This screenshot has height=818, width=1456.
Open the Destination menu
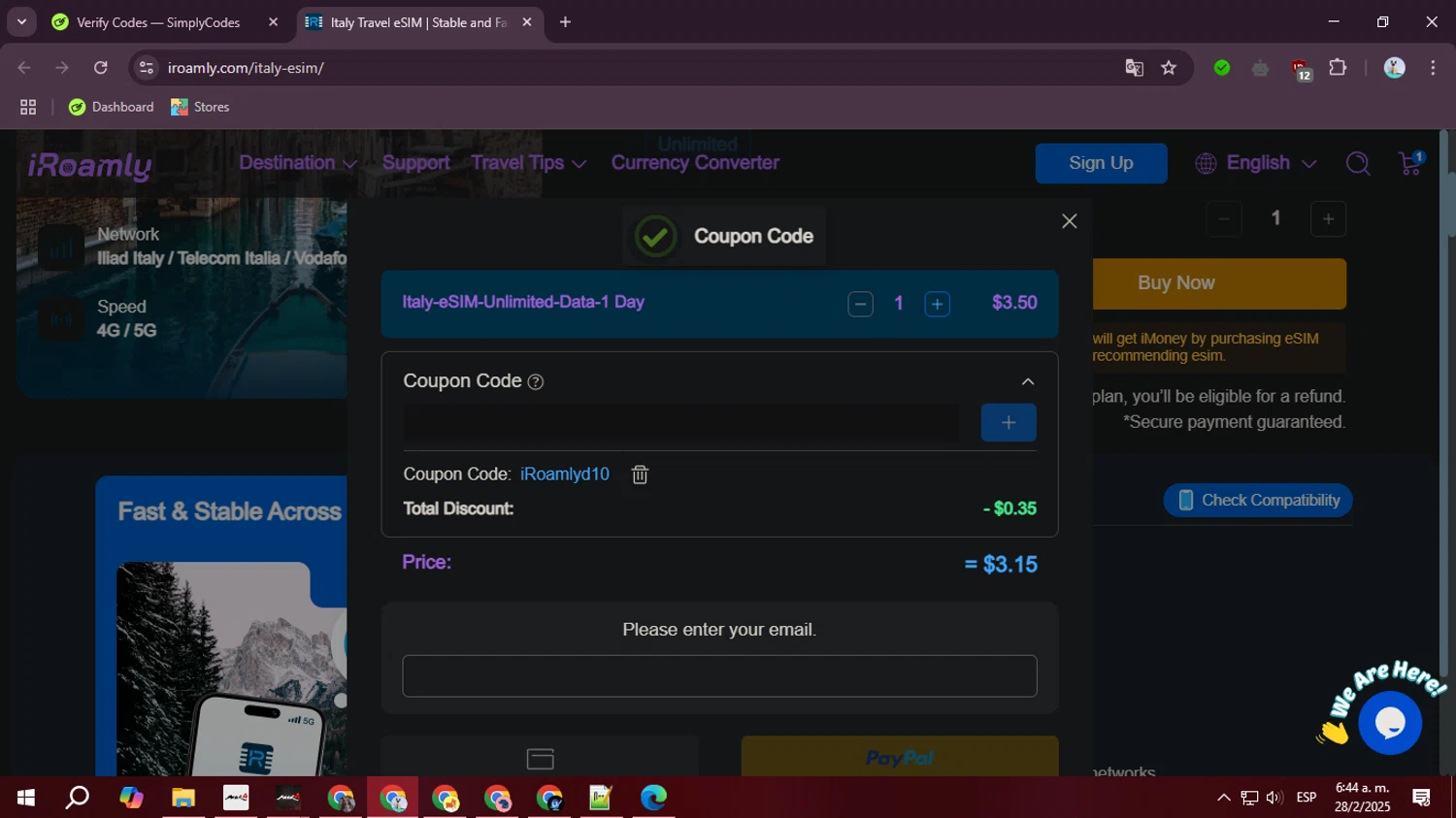tap(297, 163)
